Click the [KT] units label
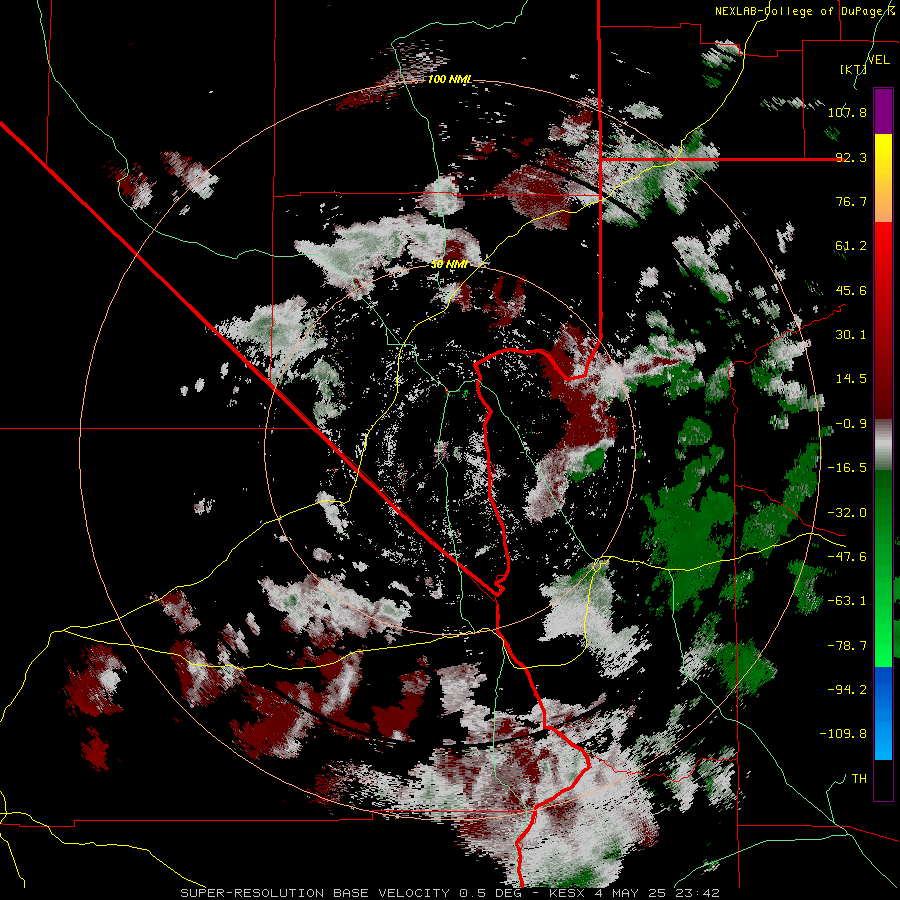The height and width of the screenshot is (900, 900). click(x=853, y=69)
